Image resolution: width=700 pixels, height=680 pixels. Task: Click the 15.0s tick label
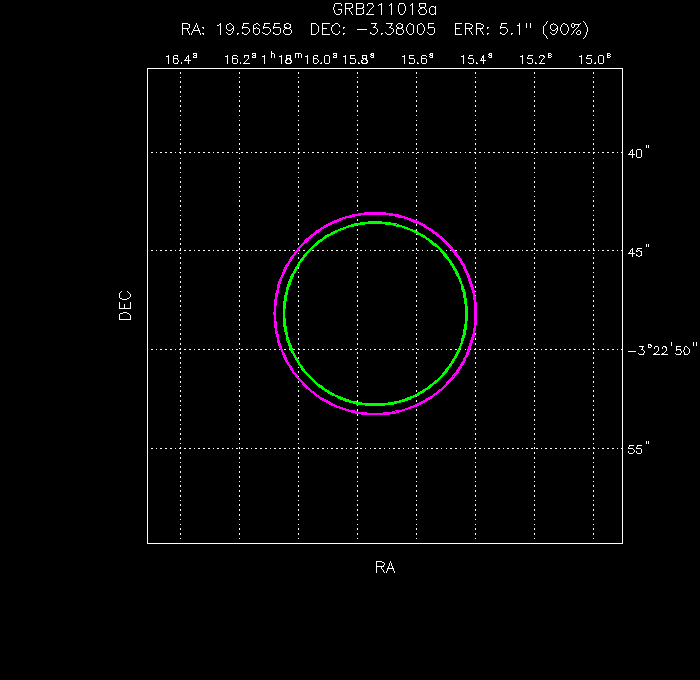coord(594,60)
